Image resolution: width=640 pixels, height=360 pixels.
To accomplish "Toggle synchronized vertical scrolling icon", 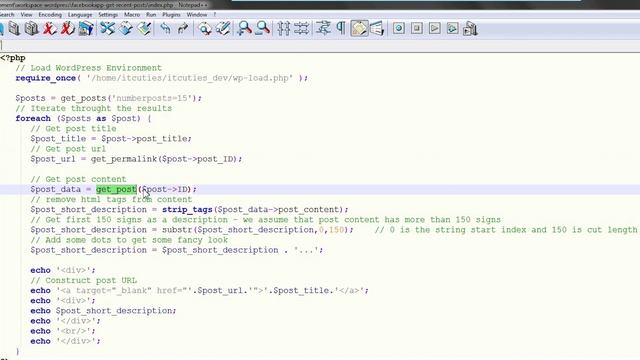I will pyautogui.click(x=284, y=29).
